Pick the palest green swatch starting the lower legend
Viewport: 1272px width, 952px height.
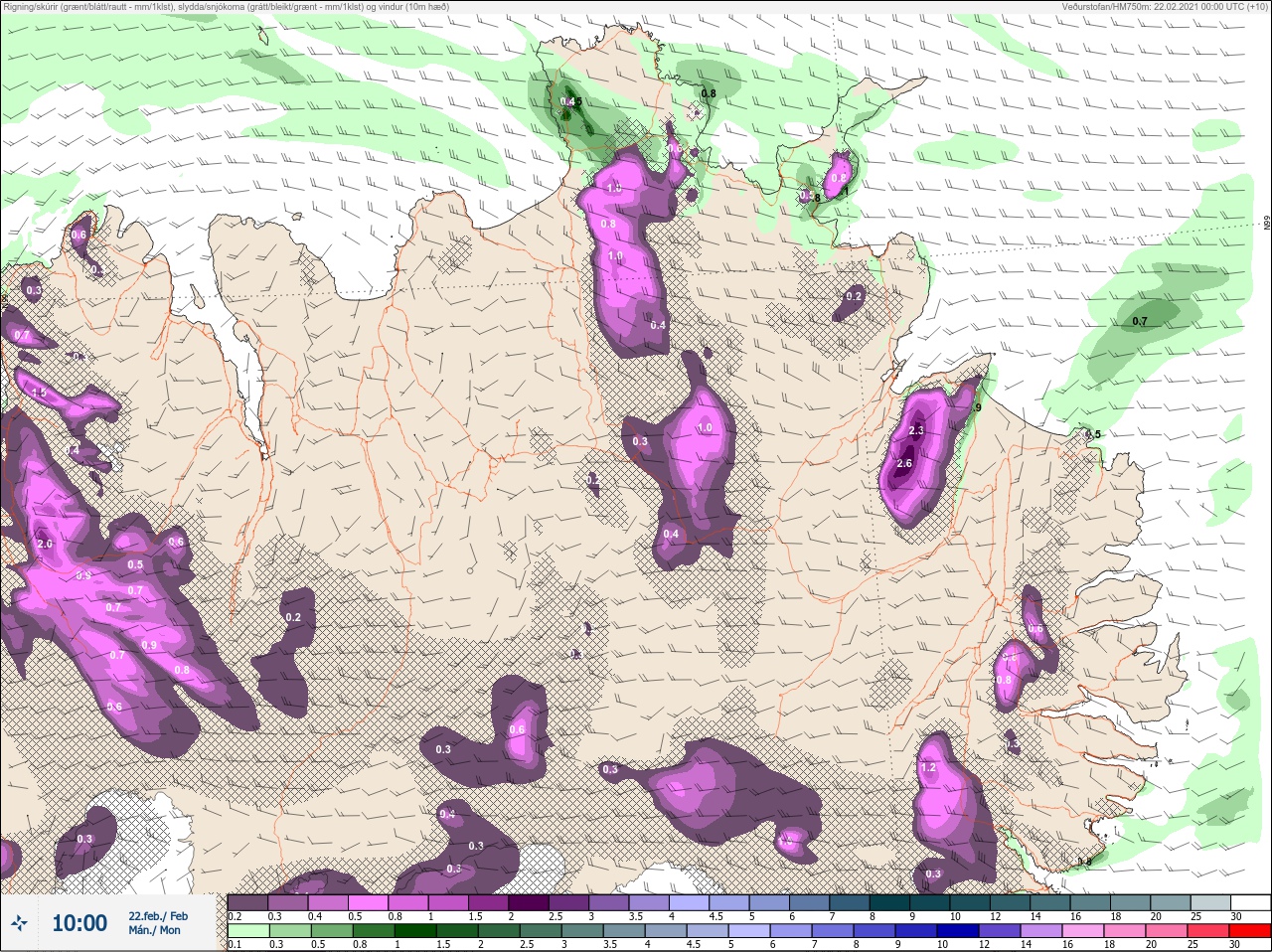point(247,930)
